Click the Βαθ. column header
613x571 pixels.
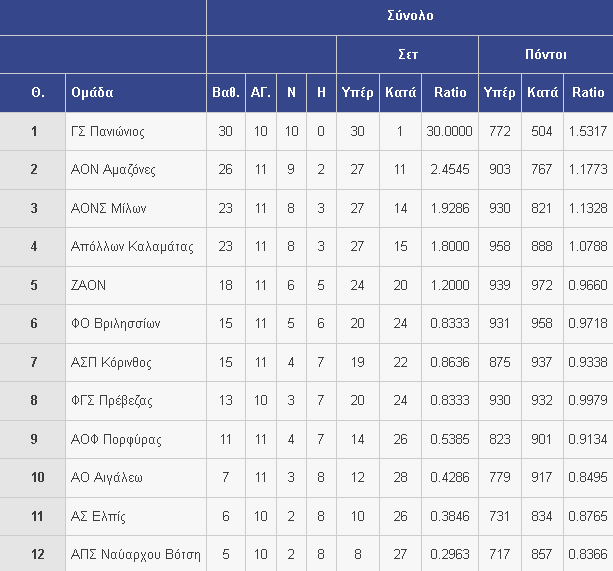[225, 92]
